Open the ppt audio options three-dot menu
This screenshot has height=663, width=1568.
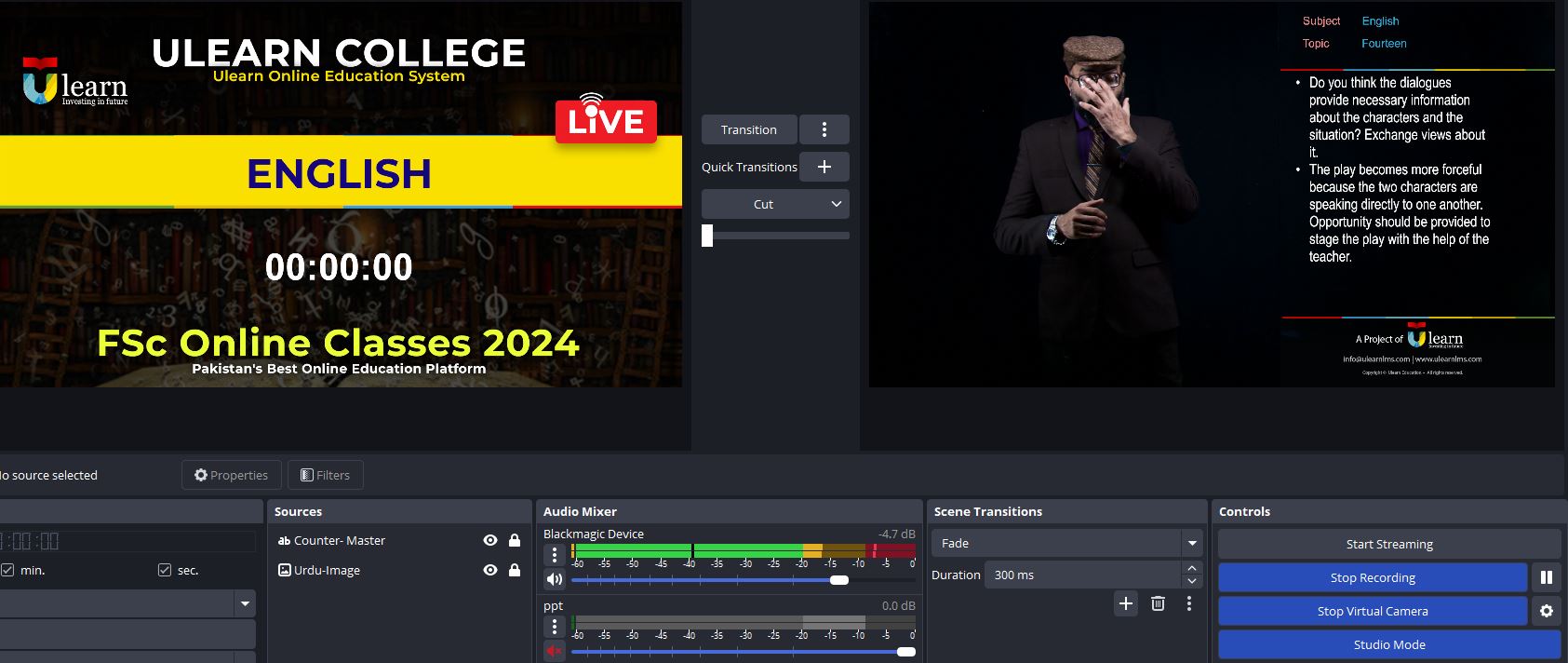pyautogui.click(x=555, y=626)
